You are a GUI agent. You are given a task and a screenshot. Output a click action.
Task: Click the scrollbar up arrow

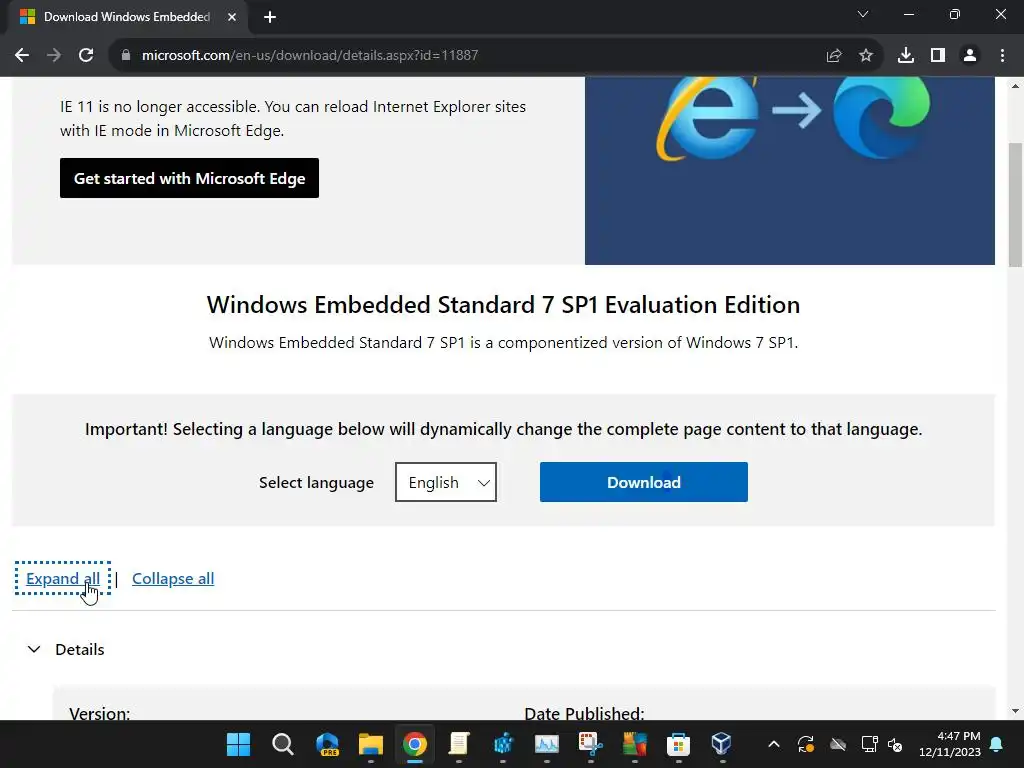(1015, 86)
